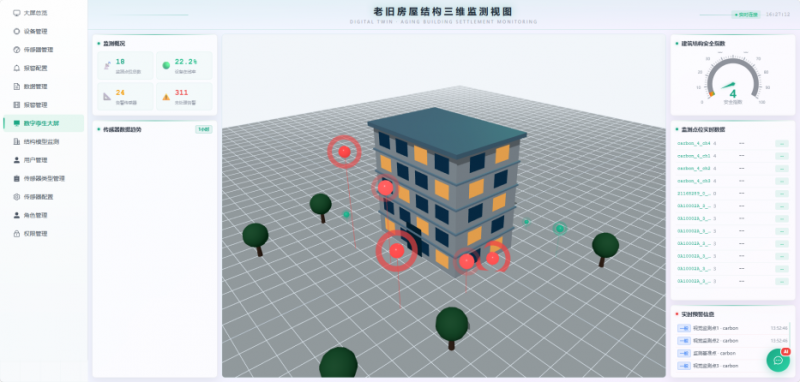Image resolution: width=800 pixels, height=382 pixels.
Task: Click the detail button for 21168269_0 row
Action: pos(782,193)
